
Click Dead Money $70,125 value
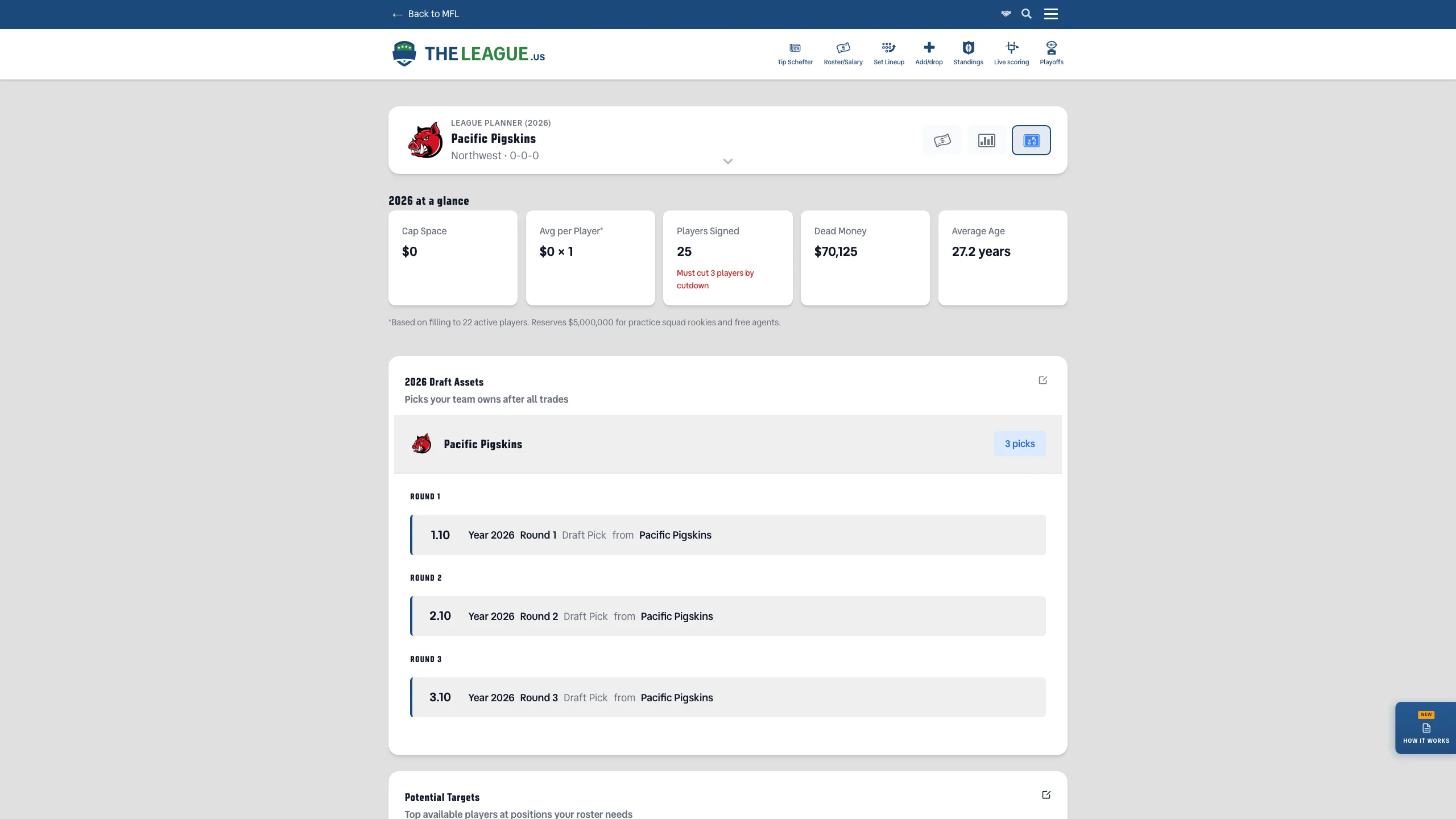click(835, 251)
